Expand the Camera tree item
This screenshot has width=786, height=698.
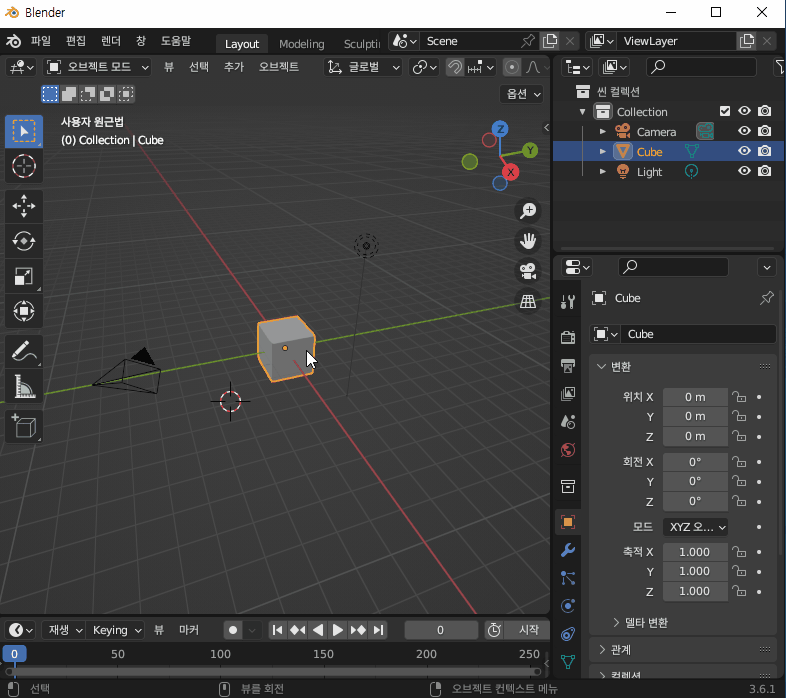(x=603, y=131)
